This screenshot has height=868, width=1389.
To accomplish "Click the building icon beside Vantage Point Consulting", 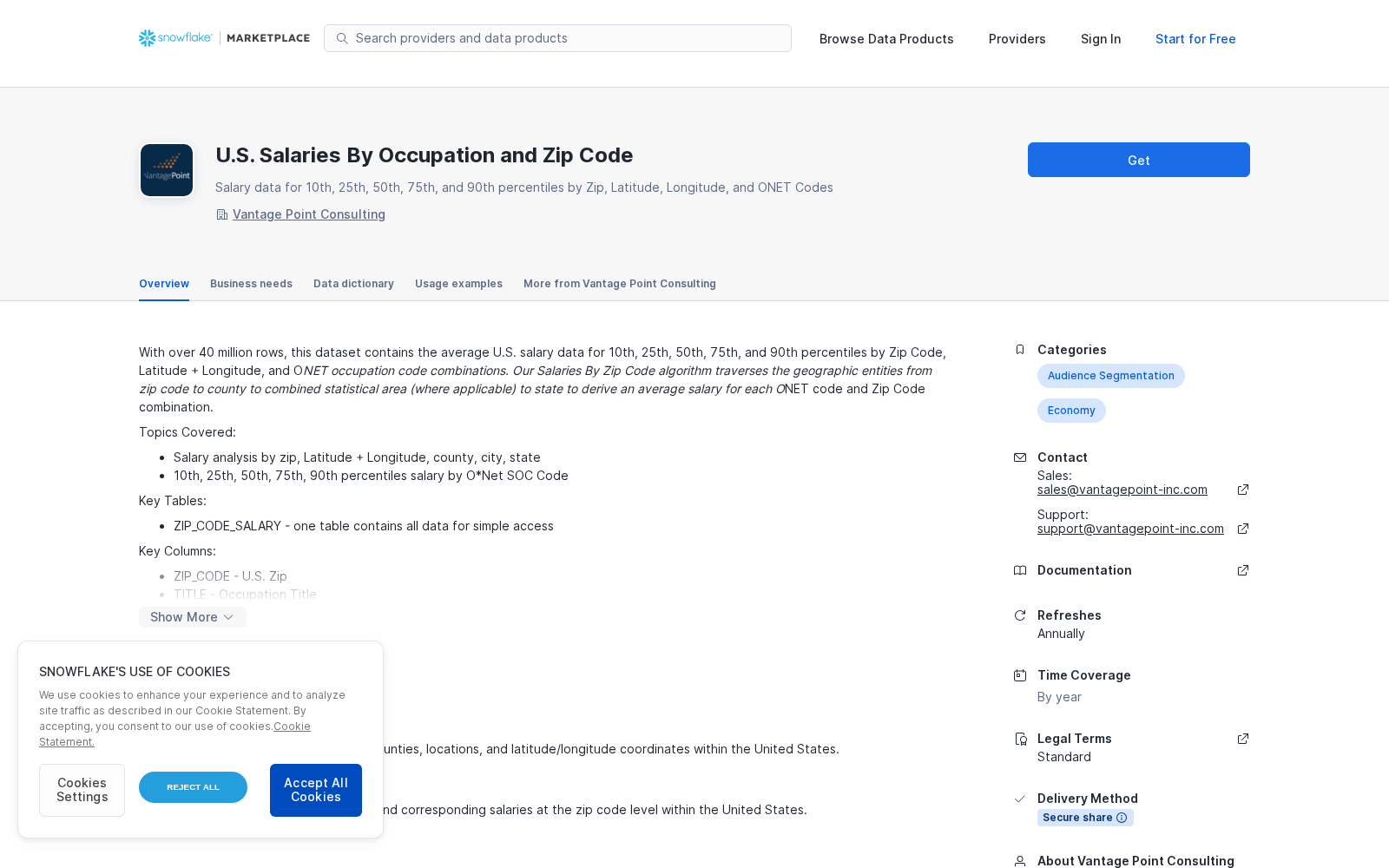I will pos(222,214).
